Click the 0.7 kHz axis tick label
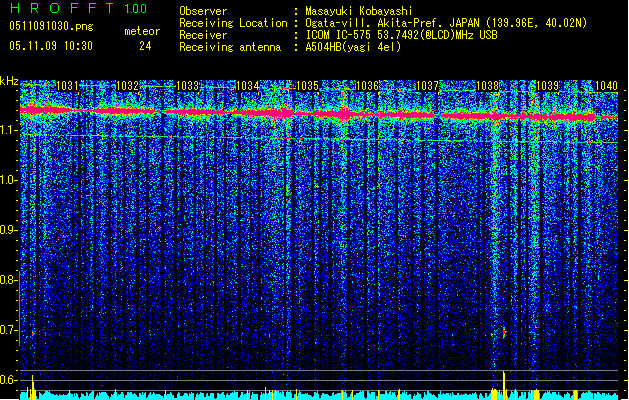The image size is (629, 400). (9, 330)
